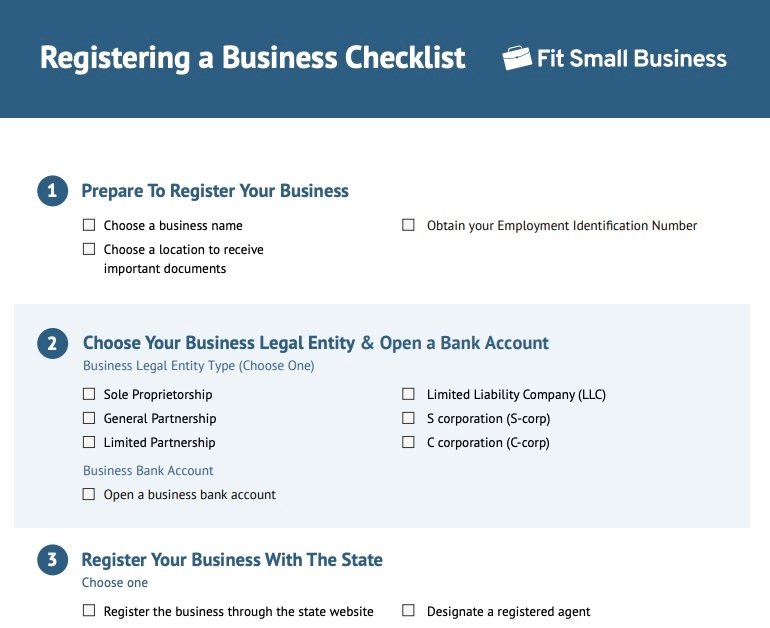Check the C corporation (C-corp) box

pyautogui.click(x=408, y=442)
